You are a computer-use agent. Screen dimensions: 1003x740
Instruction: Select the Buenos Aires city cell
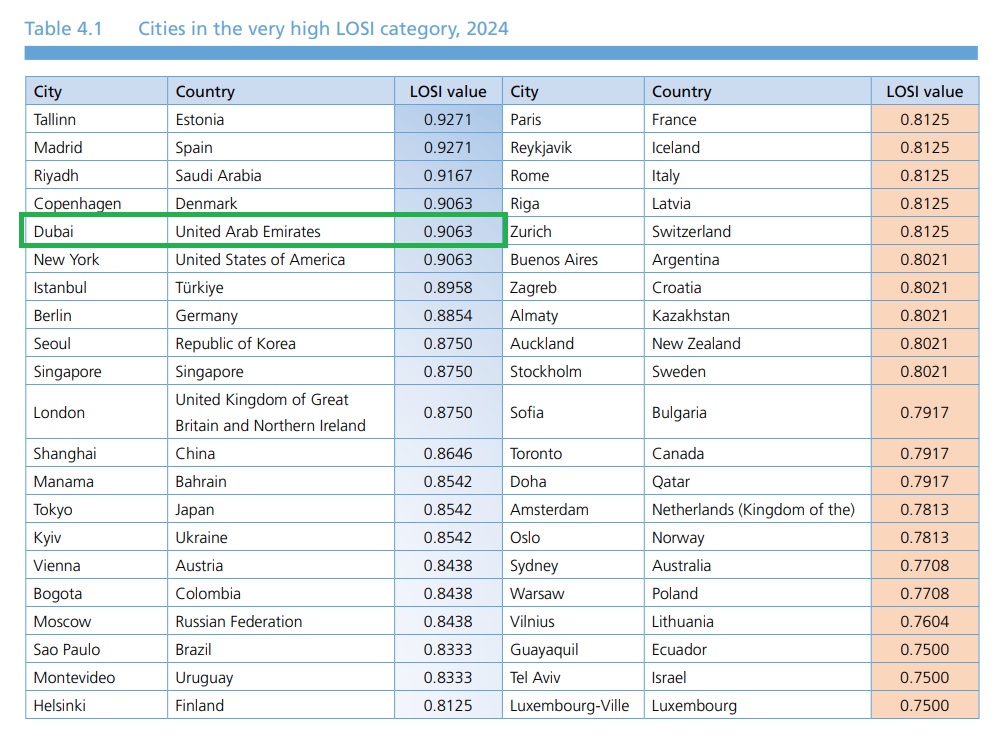click(554, 259)
